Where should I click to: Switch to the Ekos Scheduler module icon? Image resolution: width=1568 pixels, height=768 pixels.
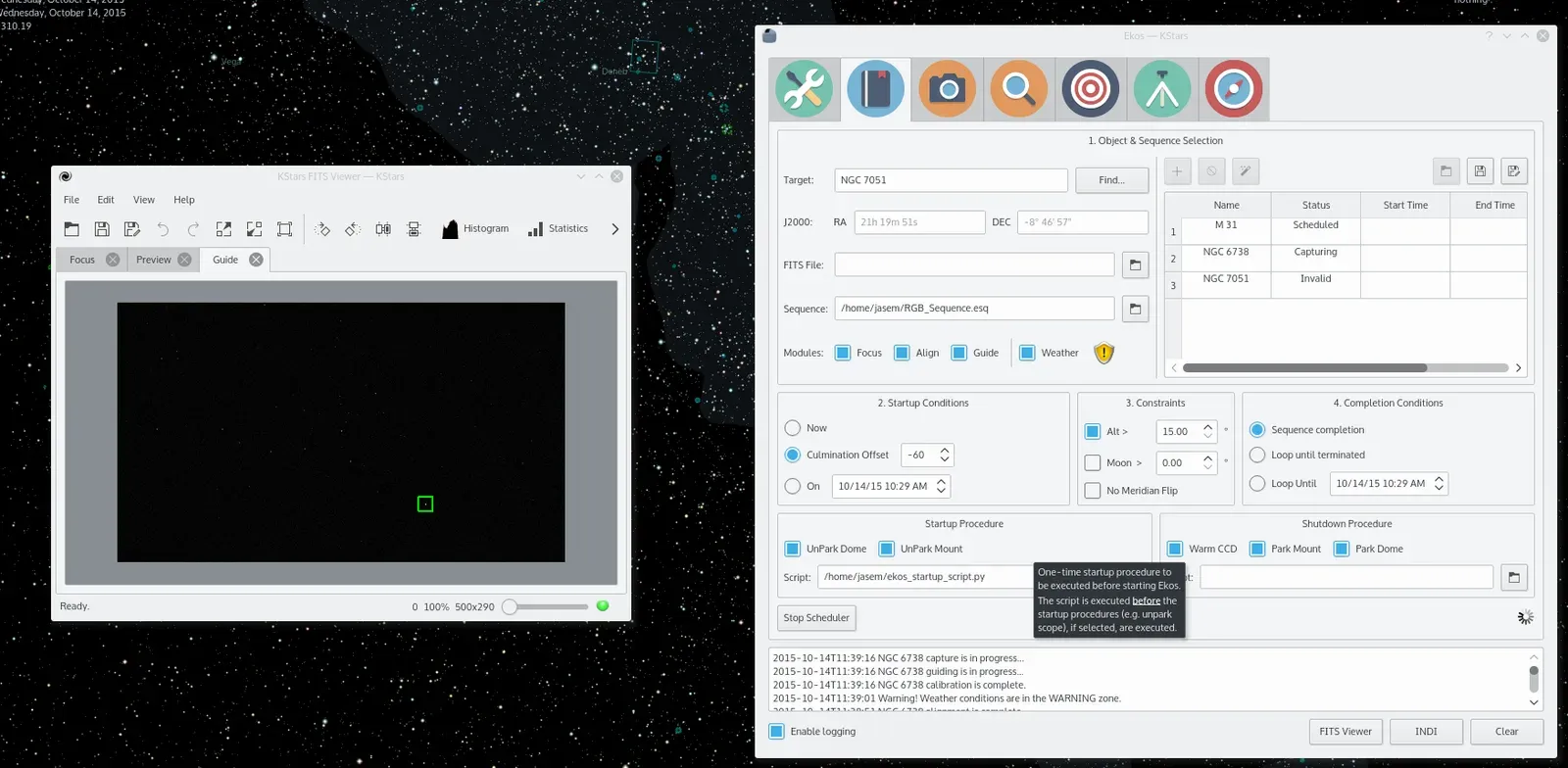876,89
